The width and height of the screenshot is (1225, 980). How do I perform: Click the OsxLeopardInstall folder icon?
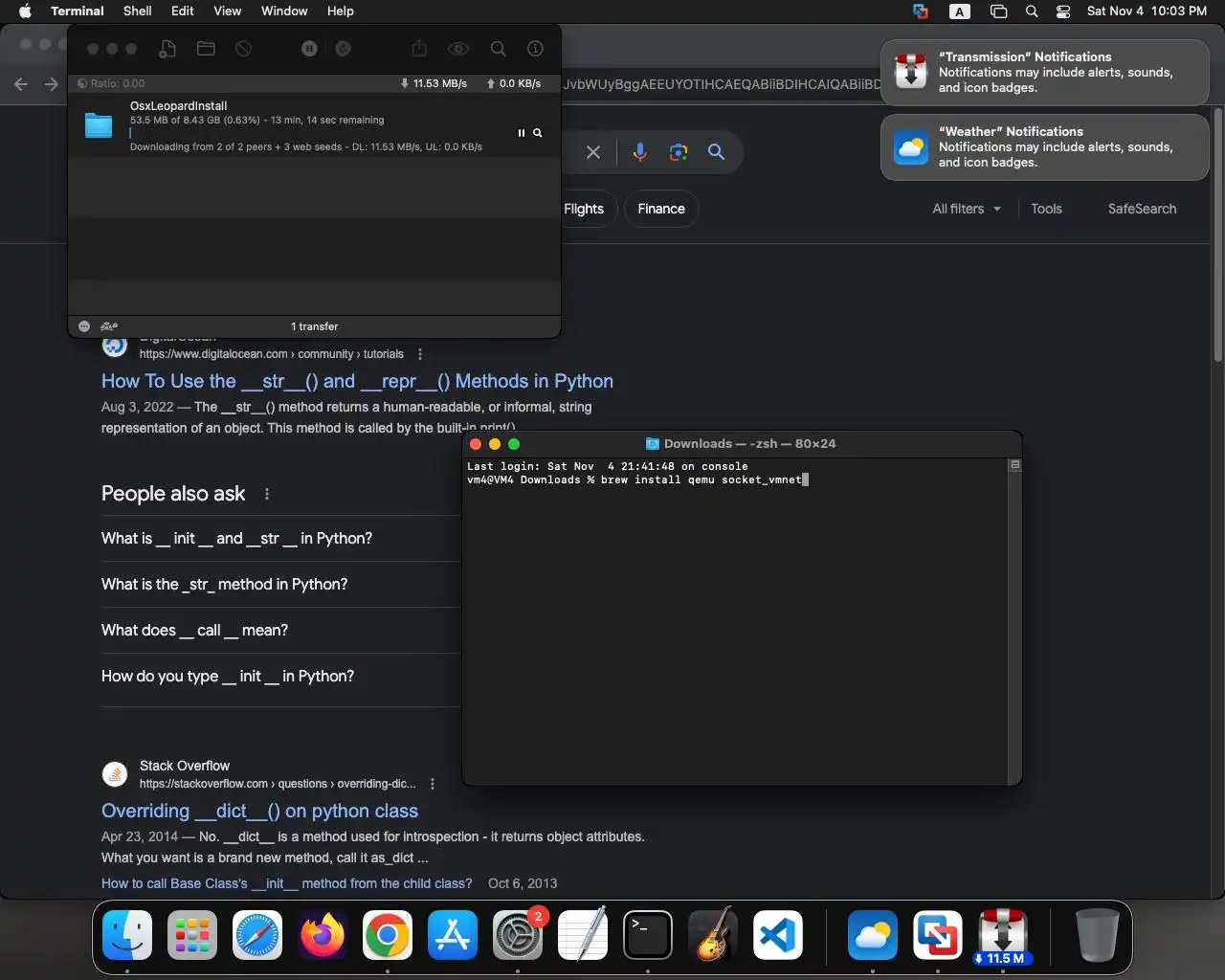[99, 125]
